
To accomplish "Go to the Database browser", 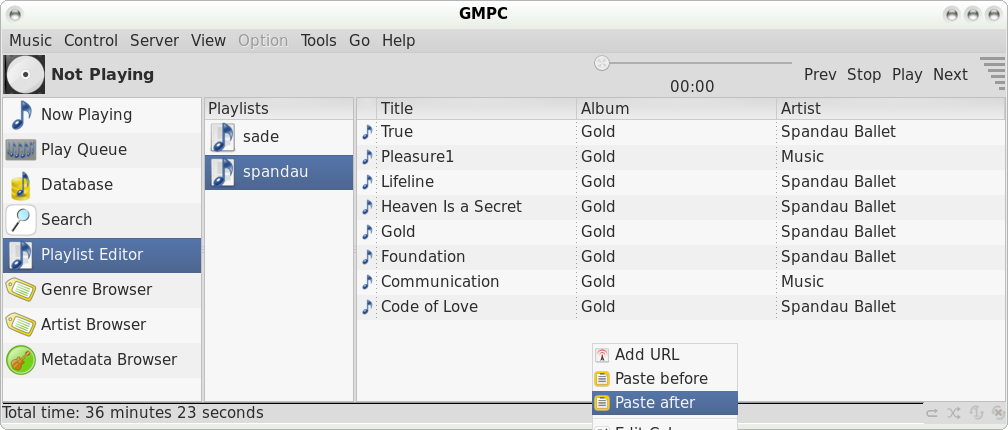I will tap(76, 185).
